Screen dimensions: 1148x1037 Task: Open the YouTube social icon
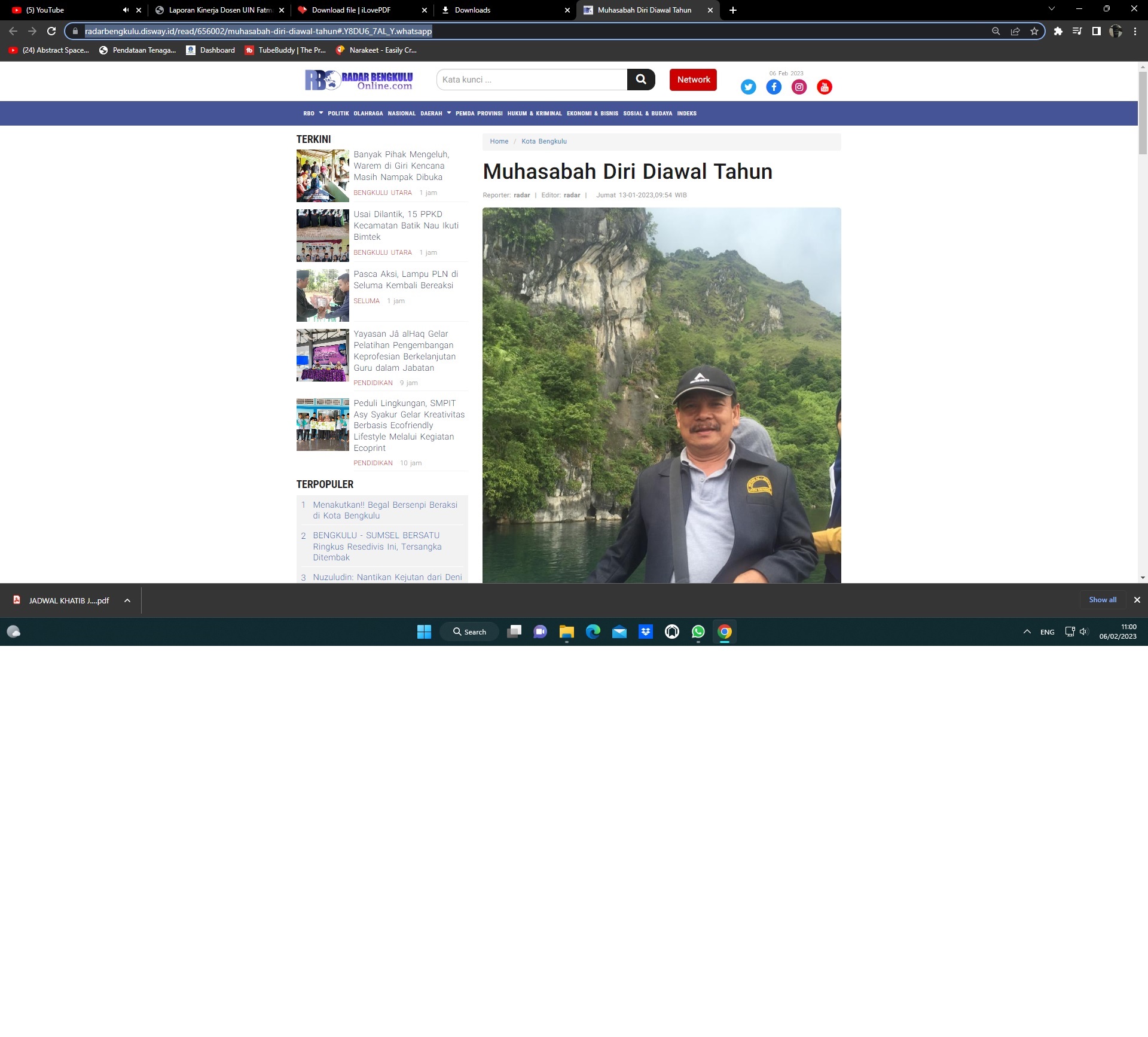coord(824,87)
